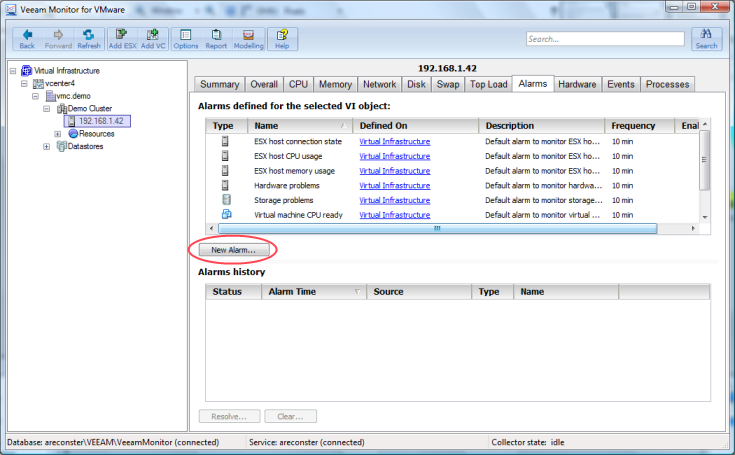Open the Report toolbar icon
This screenshot has height=455, width=735.
coord(216,39)
